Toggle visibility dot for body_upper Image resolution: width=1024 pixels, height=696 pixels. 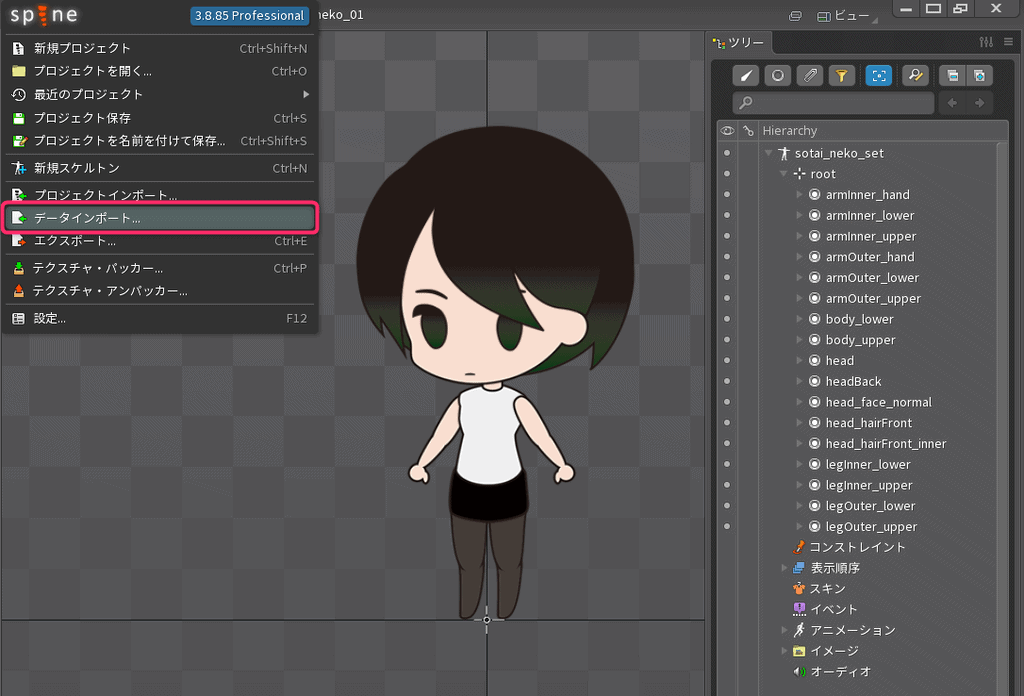[727, 340]
